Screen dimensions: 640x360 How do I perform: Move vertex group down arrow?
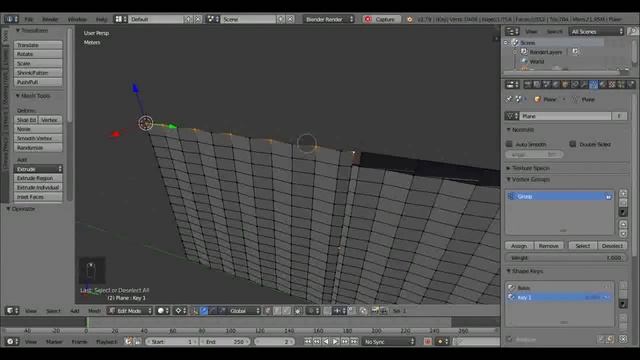coord(623,233)
